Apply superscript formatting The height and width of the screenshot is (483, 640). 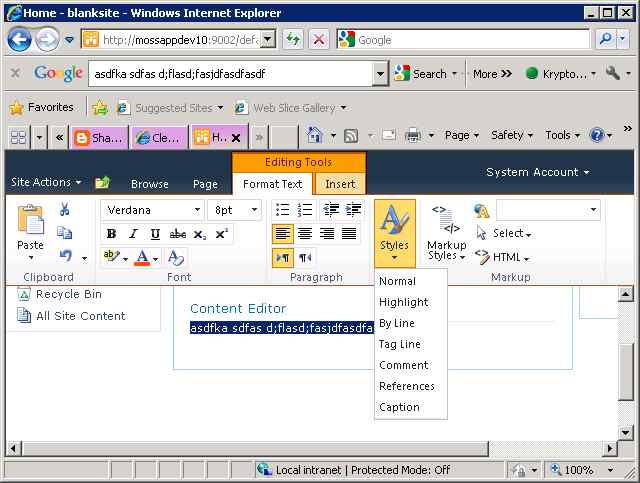point(221,234)
